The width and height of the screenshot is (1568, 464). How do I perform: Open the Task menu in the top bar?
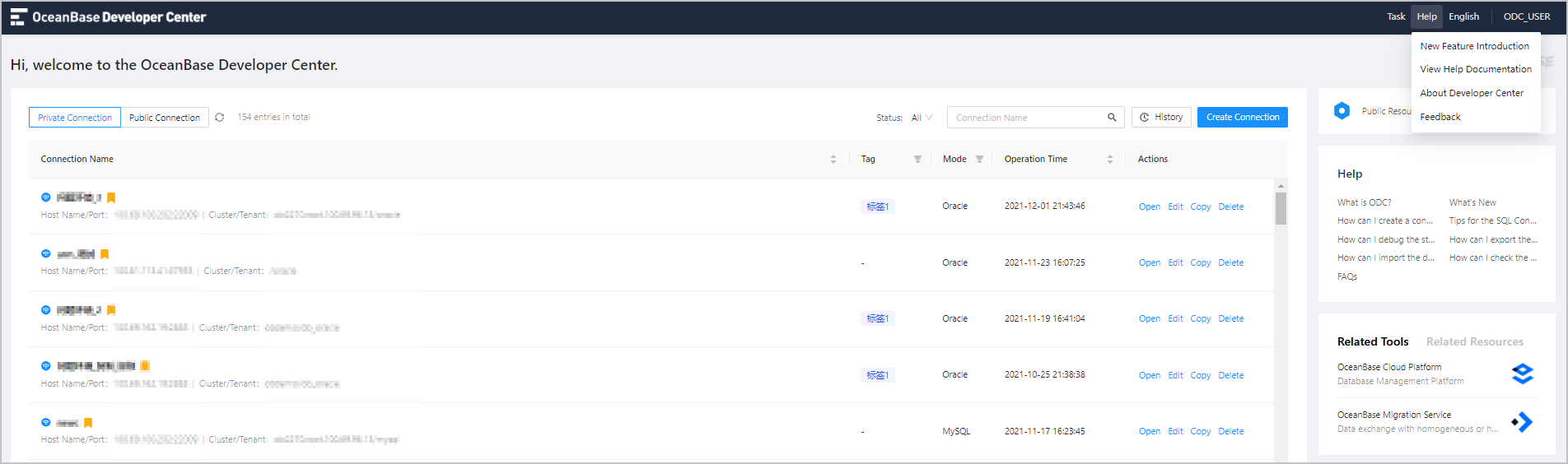[1396, 16]
